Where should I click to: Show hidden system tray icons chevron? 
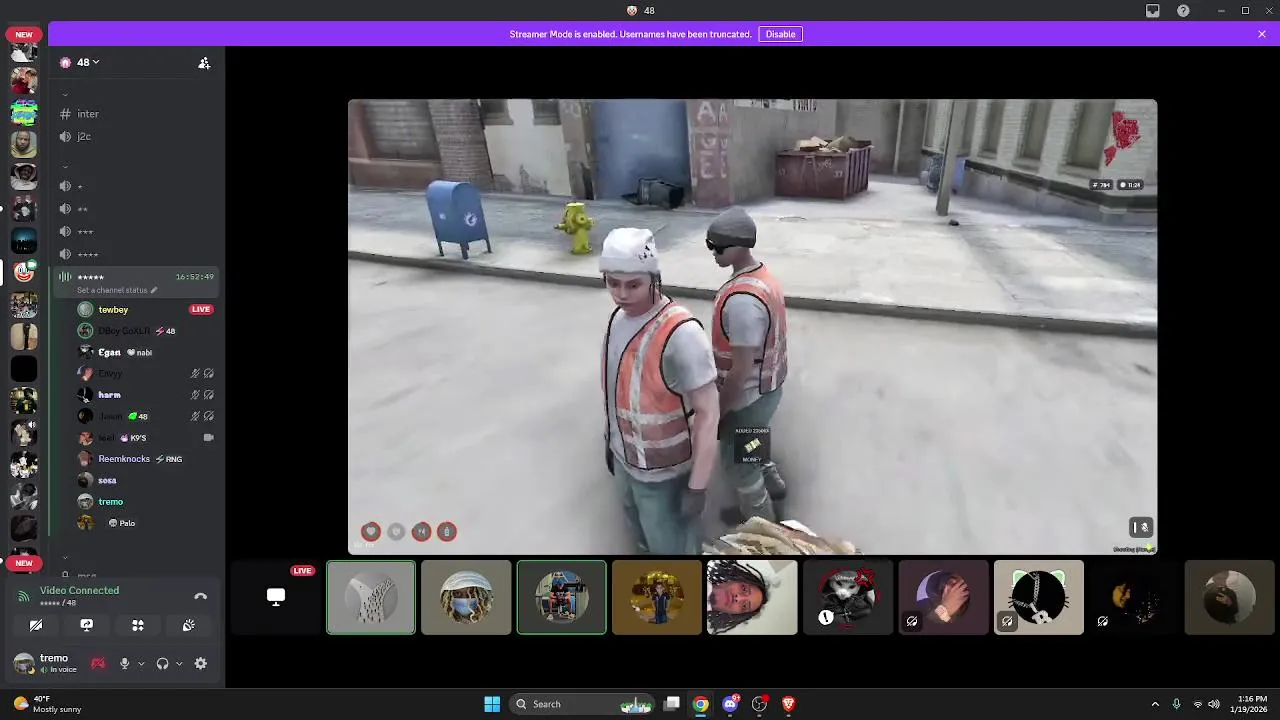(x=1155, y=704)
